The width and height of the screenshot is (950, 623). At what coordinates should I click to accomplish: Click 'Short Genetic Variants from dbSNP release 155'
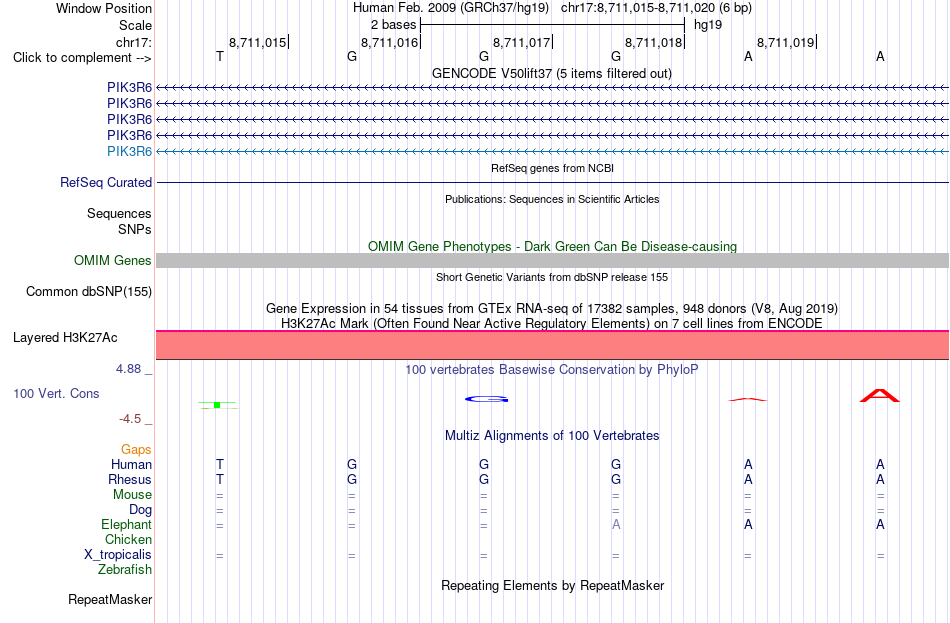point(552,278)
